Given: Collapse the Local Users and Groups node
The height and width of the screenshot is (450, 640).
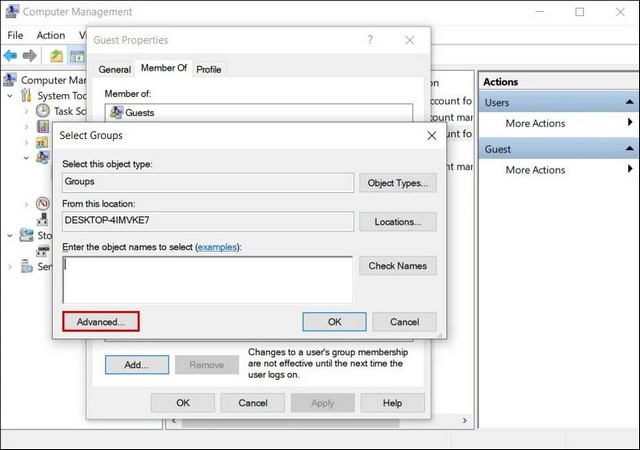Looking at the screenshot, I should tap(26, 158).
